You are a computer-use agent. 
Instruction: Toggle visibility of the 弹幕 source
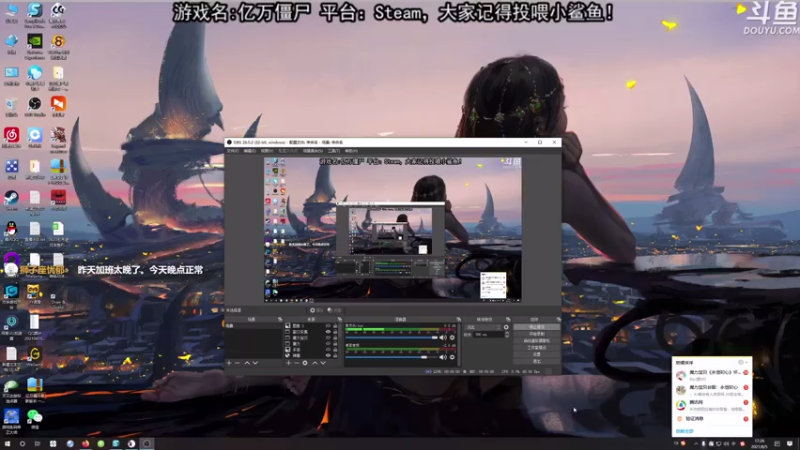click(328, 356)
